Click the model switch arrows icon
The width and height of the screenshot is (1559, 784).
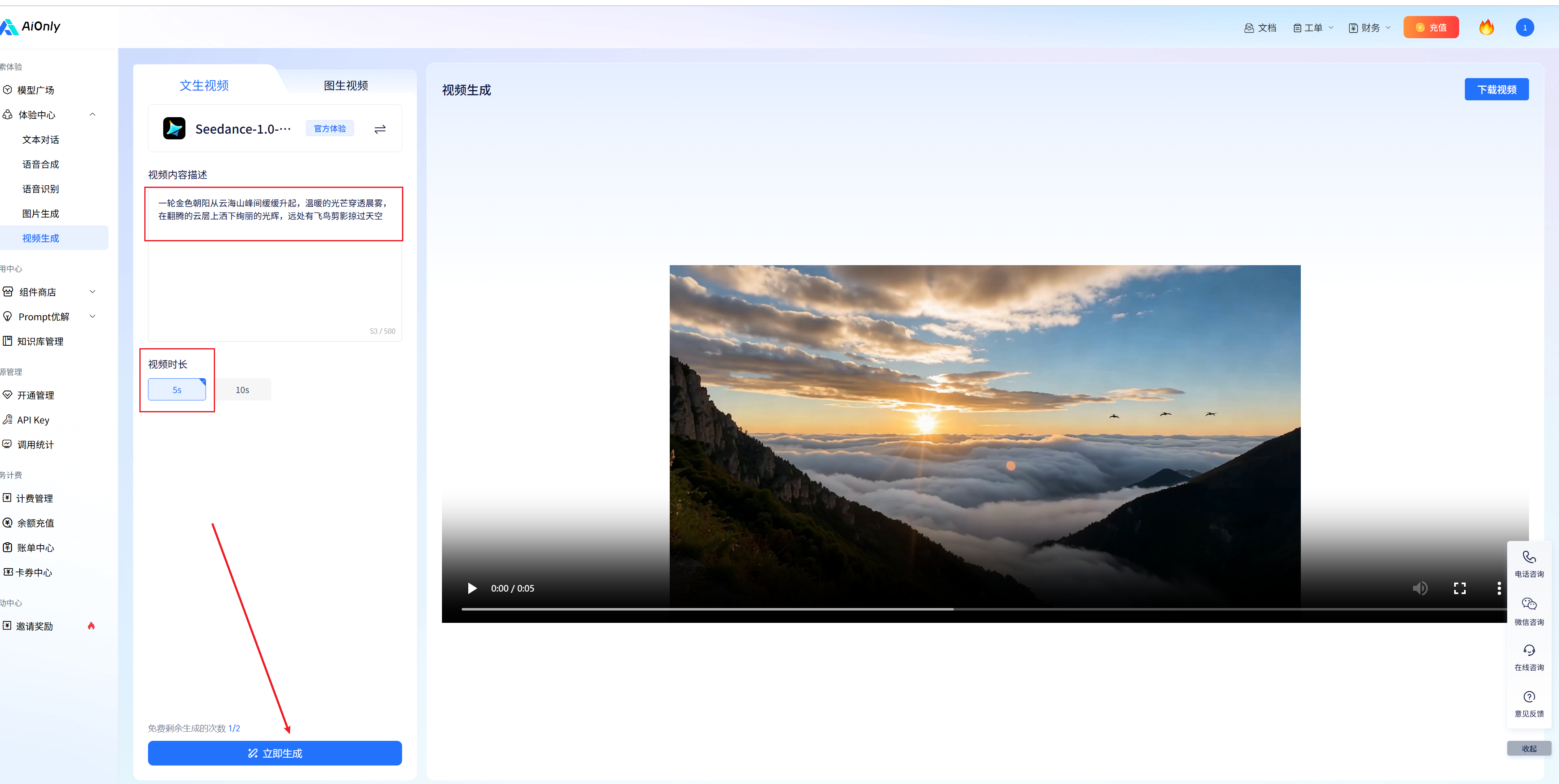pyautogui.click(x=379, y=129)
